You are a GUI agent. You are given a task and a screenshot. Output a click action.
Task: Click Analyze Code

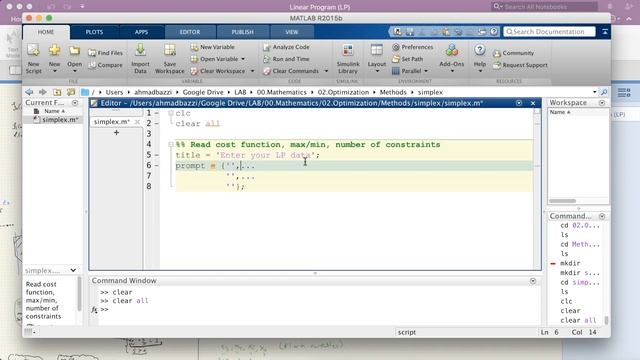[286, 47]
